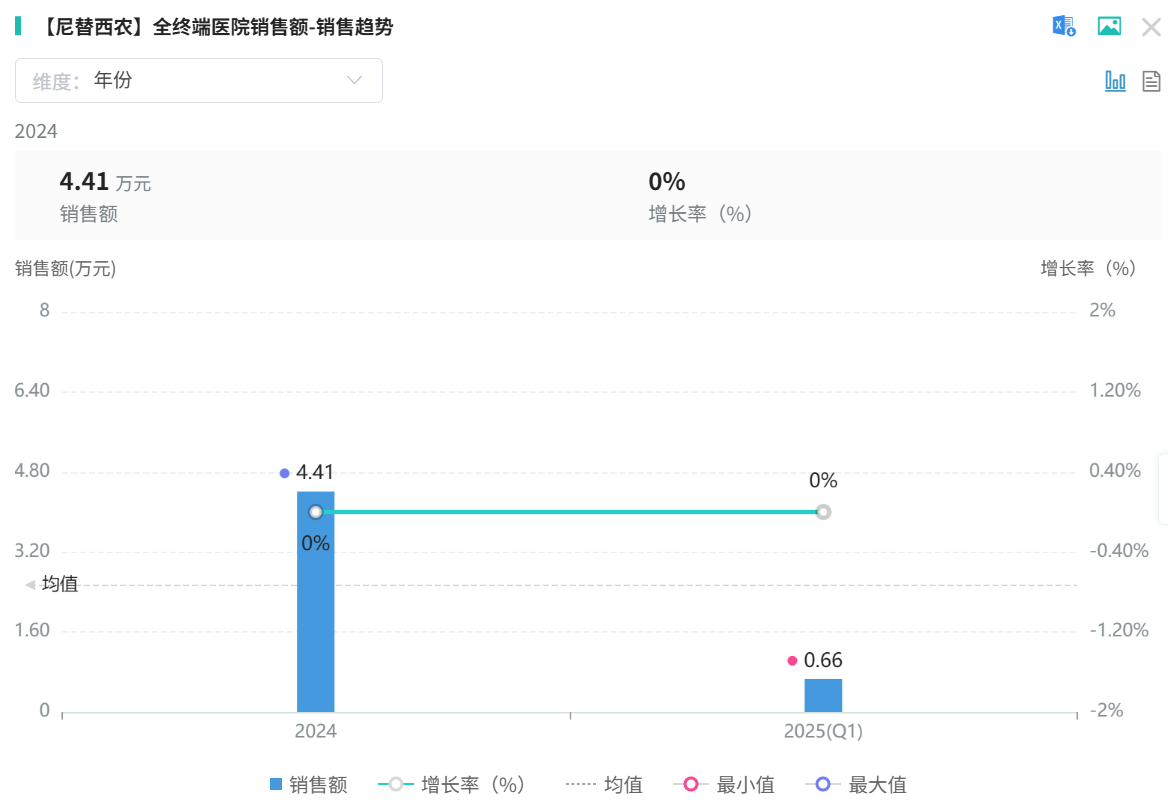Toggle 销售额 series in legend
Viewport: 1168px width, 812px height.
coord(309,785)
